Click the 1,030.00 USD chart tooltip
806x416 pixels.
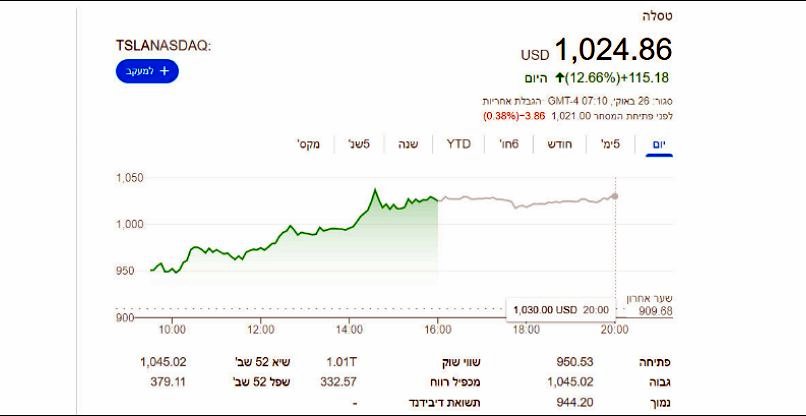[553, 310]
